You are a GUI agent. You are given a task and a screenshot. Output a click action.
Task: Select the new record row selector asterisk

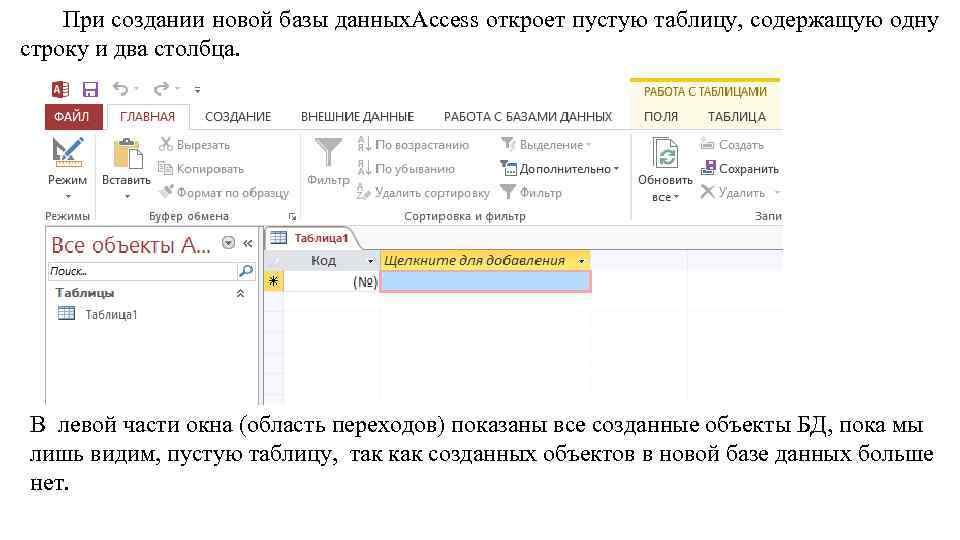coord(274,281)
